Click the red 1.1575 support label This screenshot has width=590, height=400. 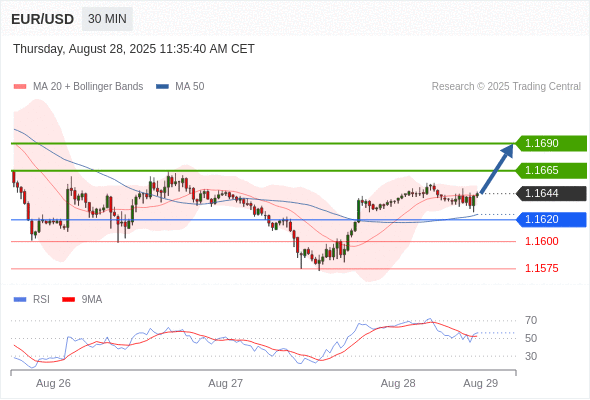(541, 268)
